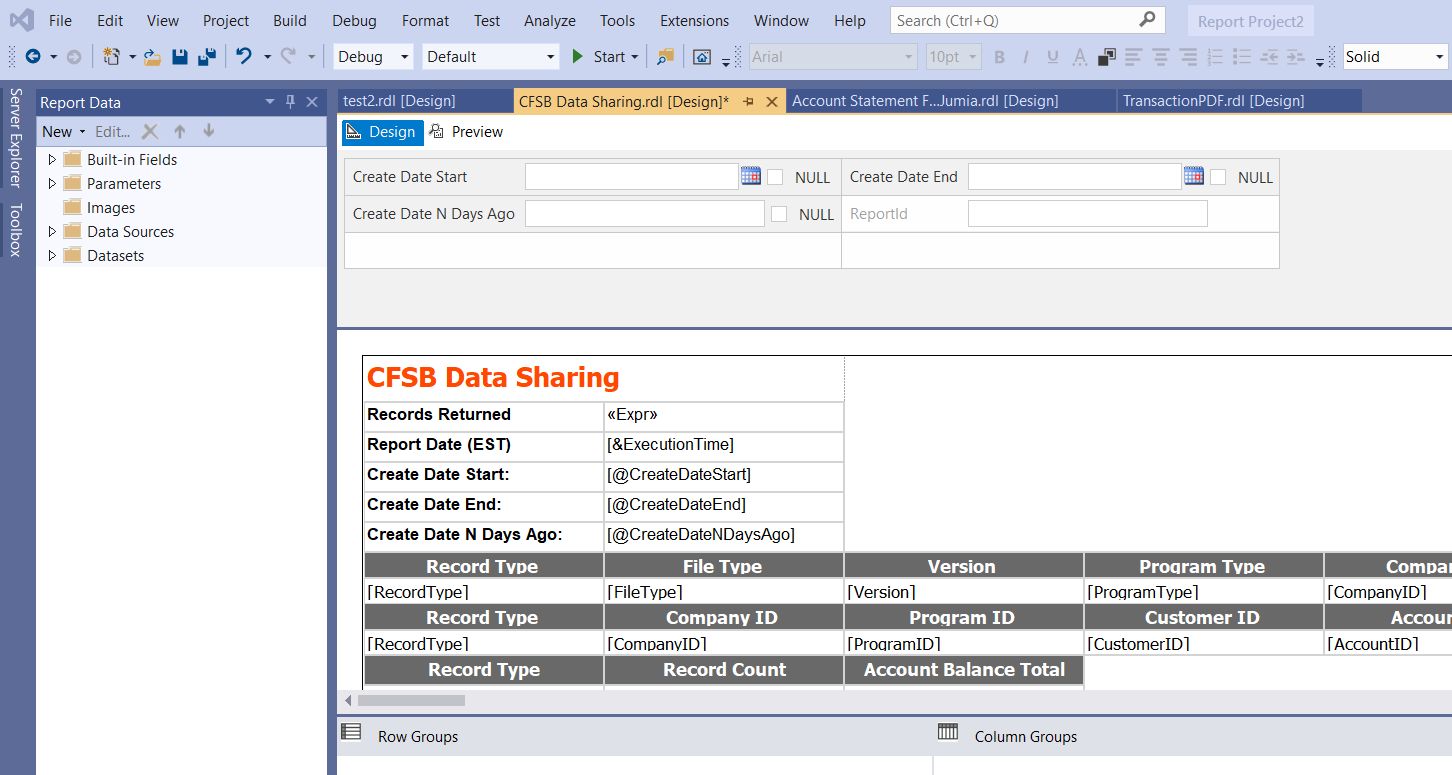
Task: Check NULL box for Create Date End
Action: [1218, 177]
